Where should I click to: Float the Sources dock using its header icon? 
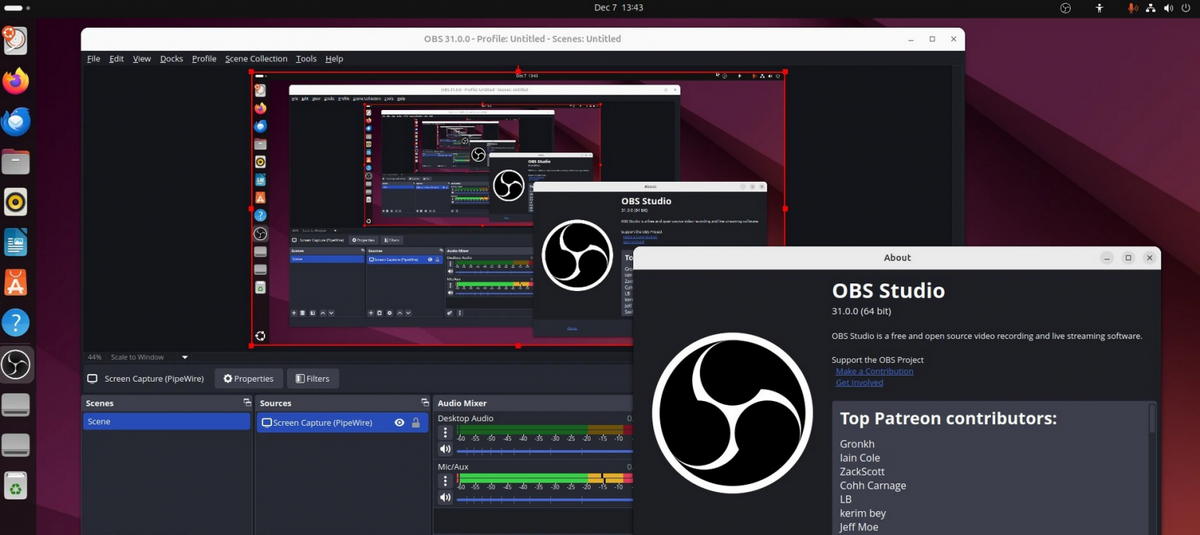(424, 403)
